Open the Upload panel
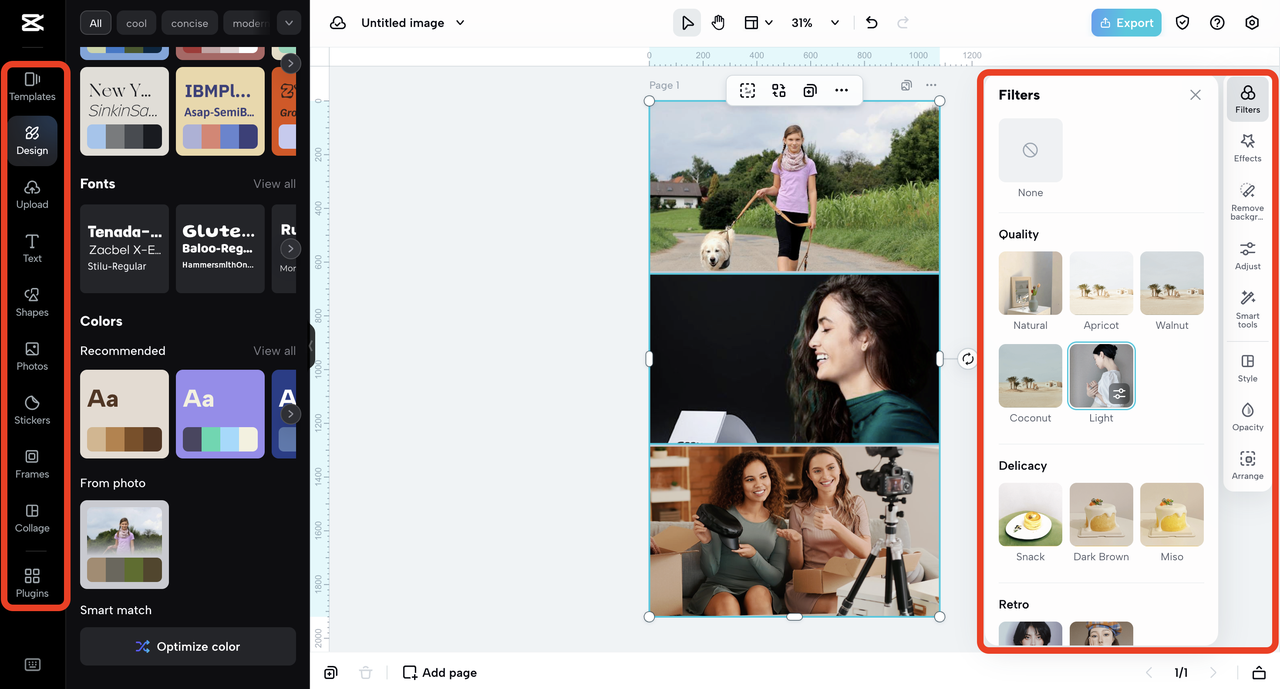Screen dimensions: 1280x689 32,194
